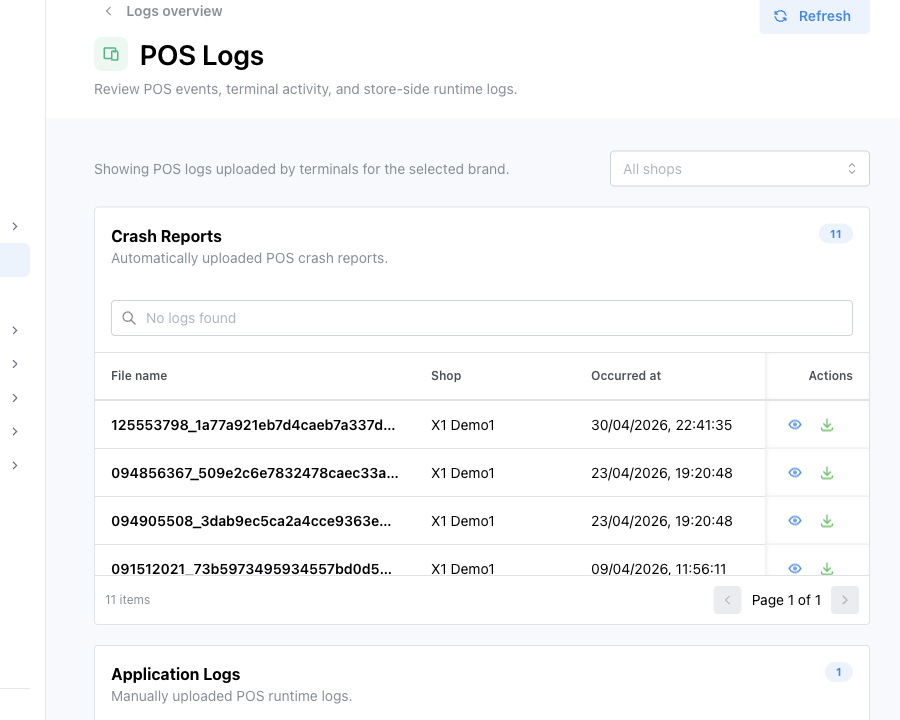900x720 pixels.
Task: Open the 094905508 crash report file name
Action: point(251,521)
